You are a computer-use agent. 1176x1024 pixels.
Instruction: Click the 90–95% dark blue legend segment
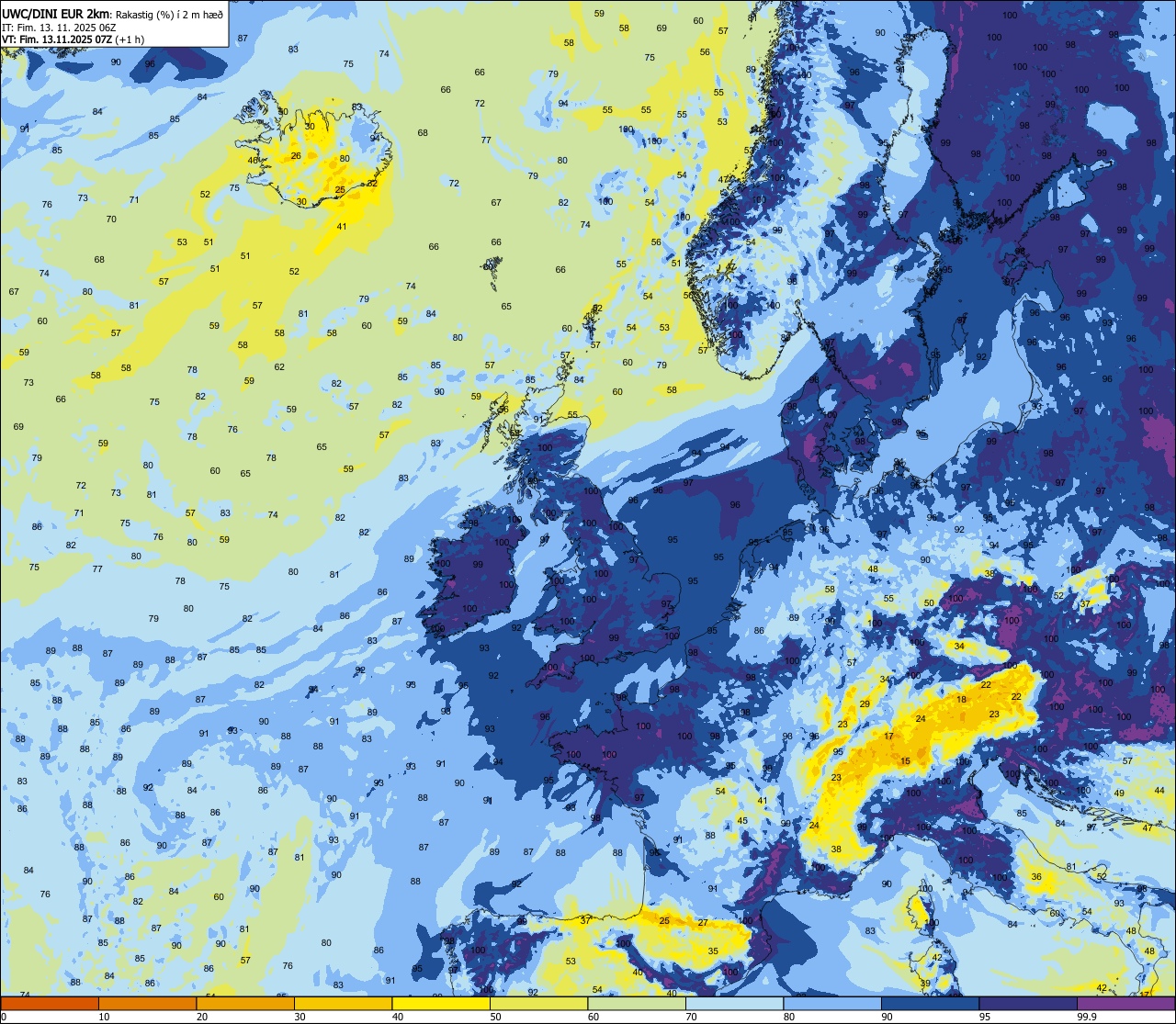point(930,1003)
